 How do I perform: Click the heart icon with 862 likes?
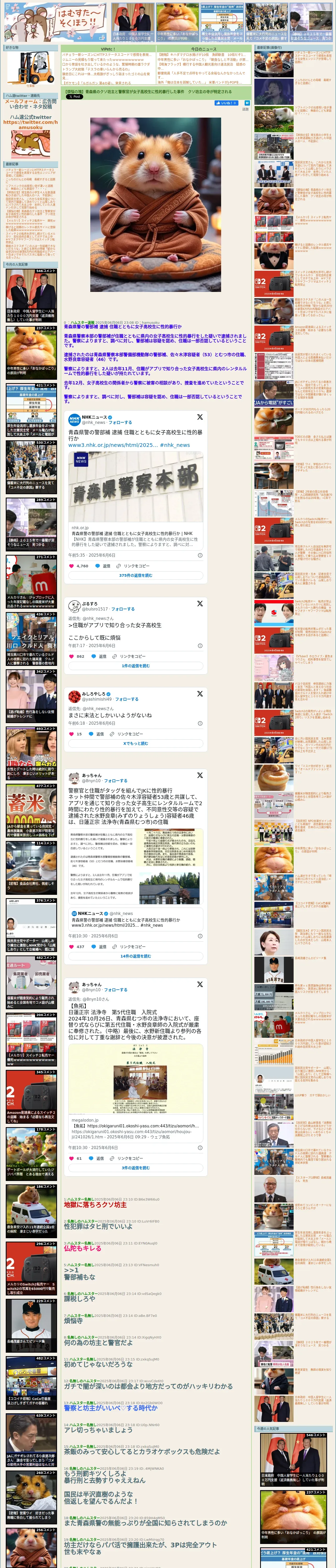pos(71,656)
